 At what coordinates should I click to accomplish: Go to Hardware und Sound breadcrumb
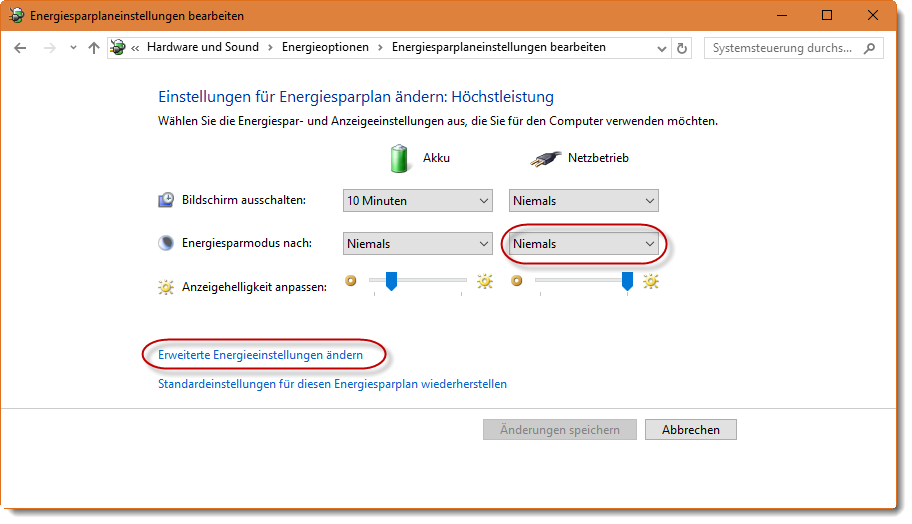(x=202, y=47)
